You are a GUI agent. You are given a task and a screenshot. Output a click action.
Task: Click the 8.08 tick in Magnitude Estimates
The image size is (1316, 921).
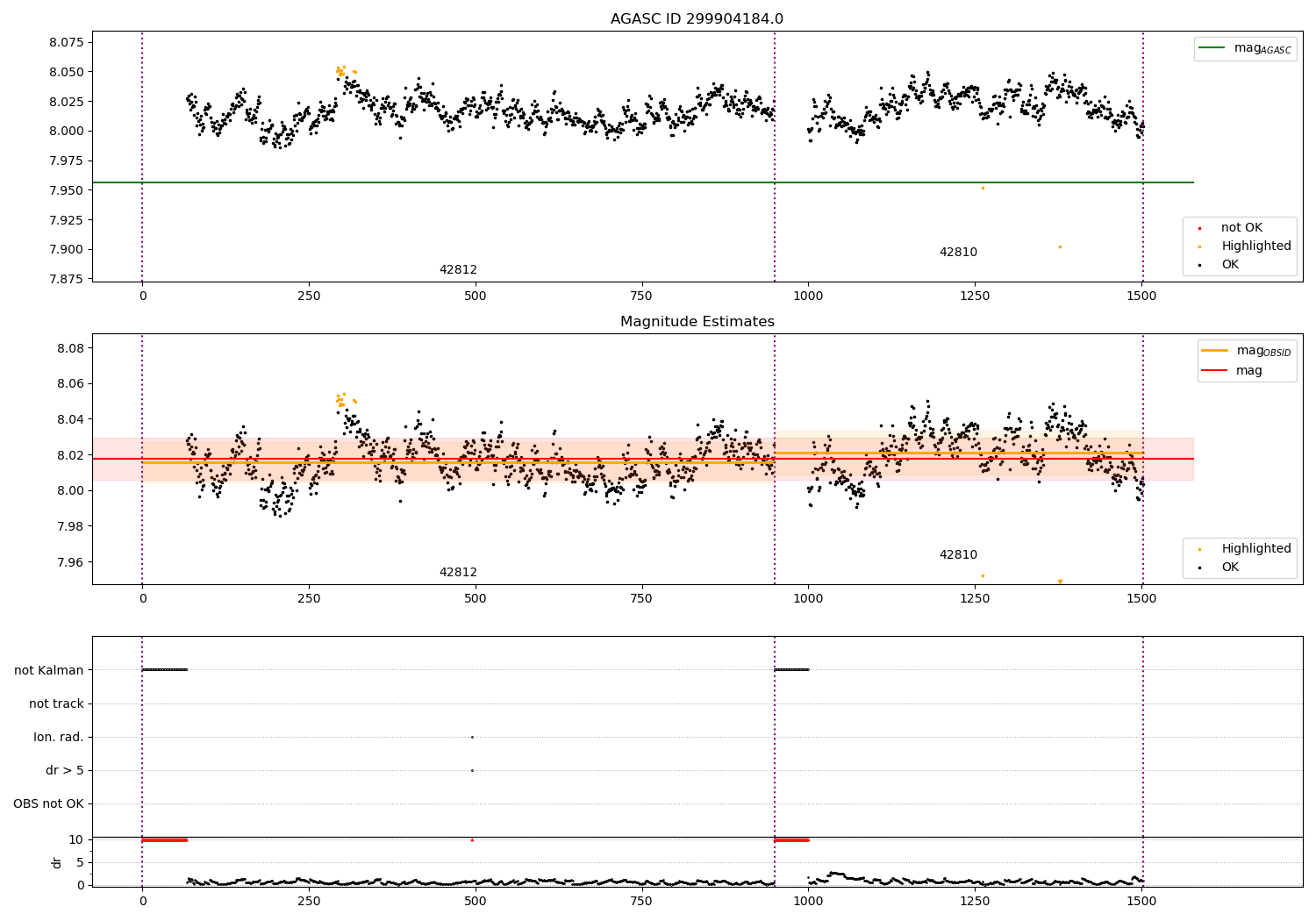coord(70,348)
